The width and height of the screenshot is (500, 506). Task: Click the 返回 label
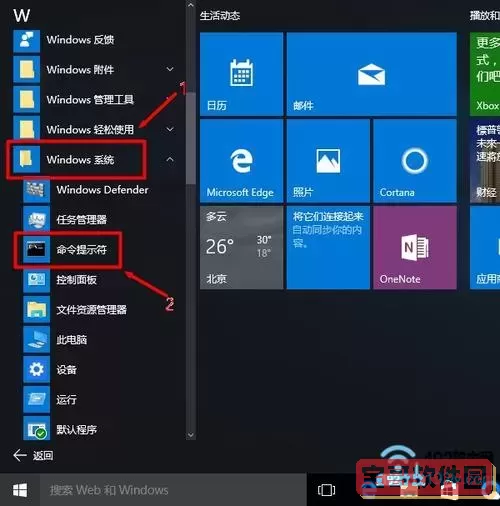pyautogui.click(x=43, y=456)
